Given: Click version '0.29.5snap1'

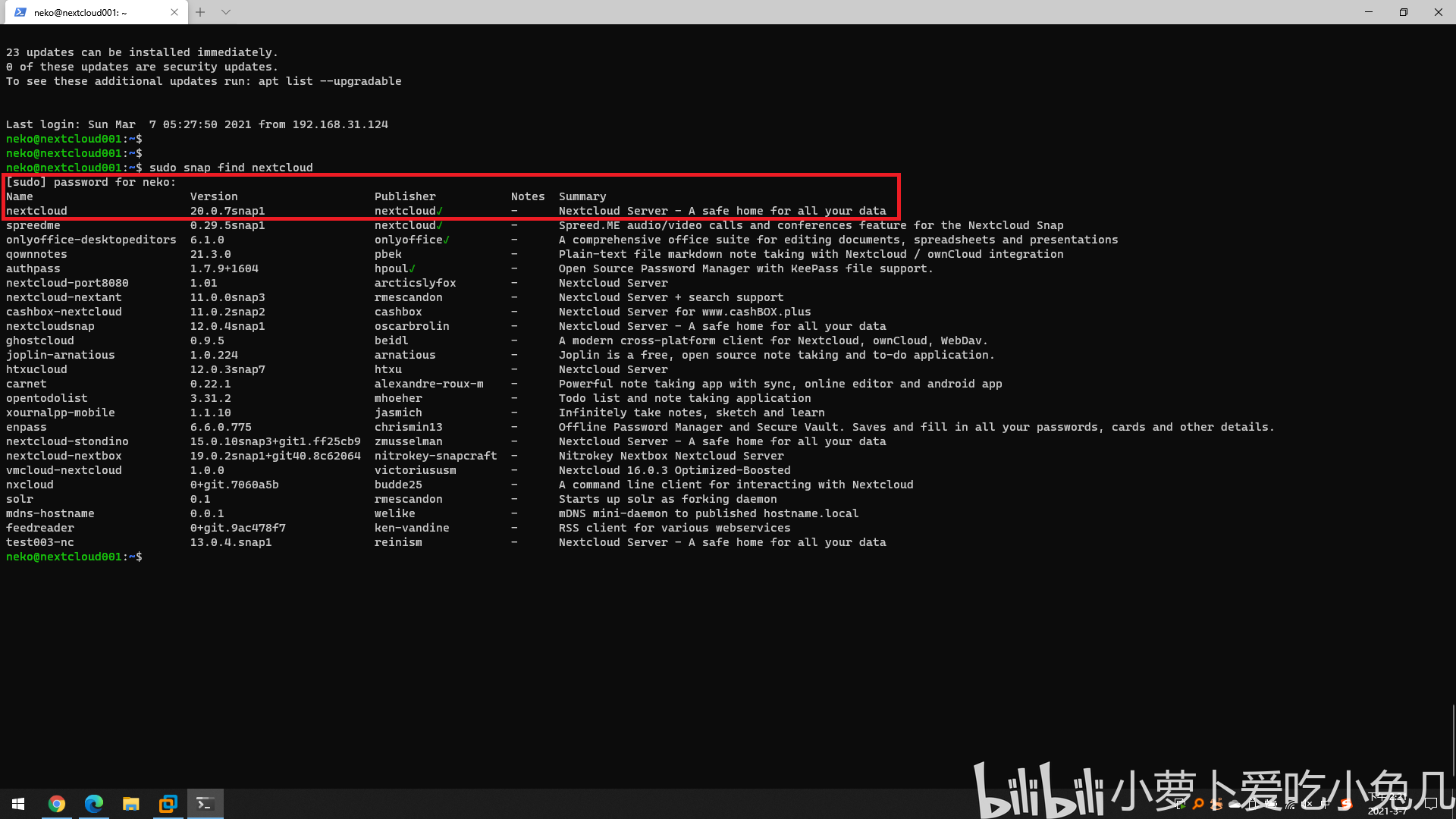Looking at the screenshot, I should coord(227,225).
